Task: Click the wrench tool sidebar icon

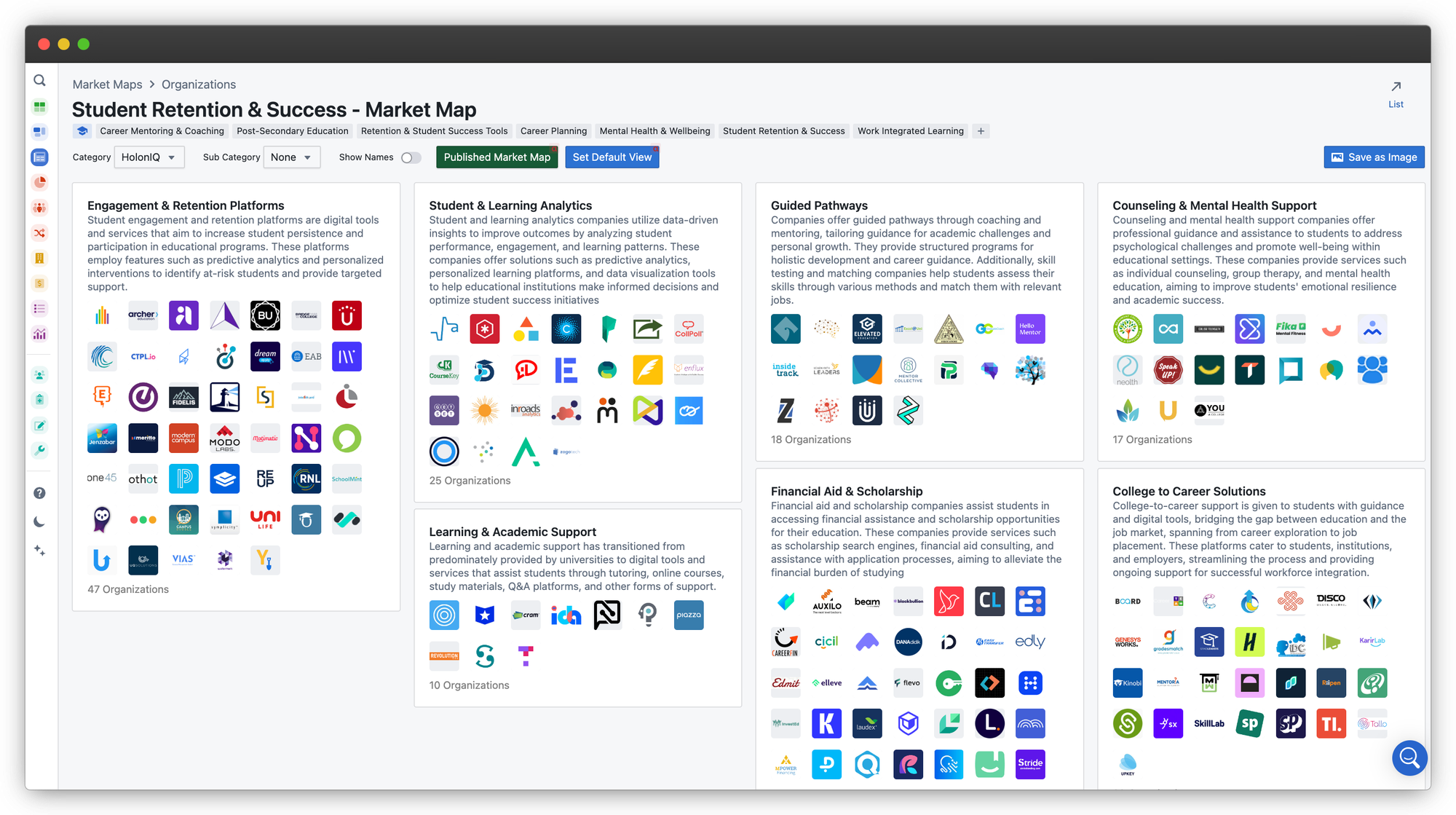Action: (x=40, y=450)
